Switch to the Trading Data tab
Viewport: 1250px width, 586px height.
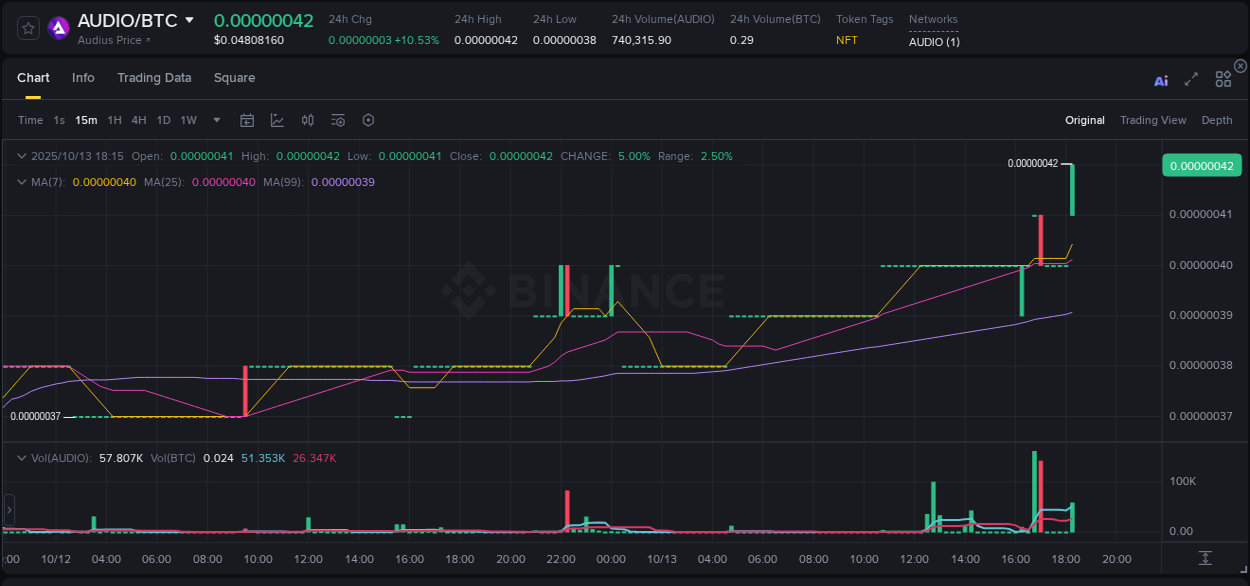point(154,77)
